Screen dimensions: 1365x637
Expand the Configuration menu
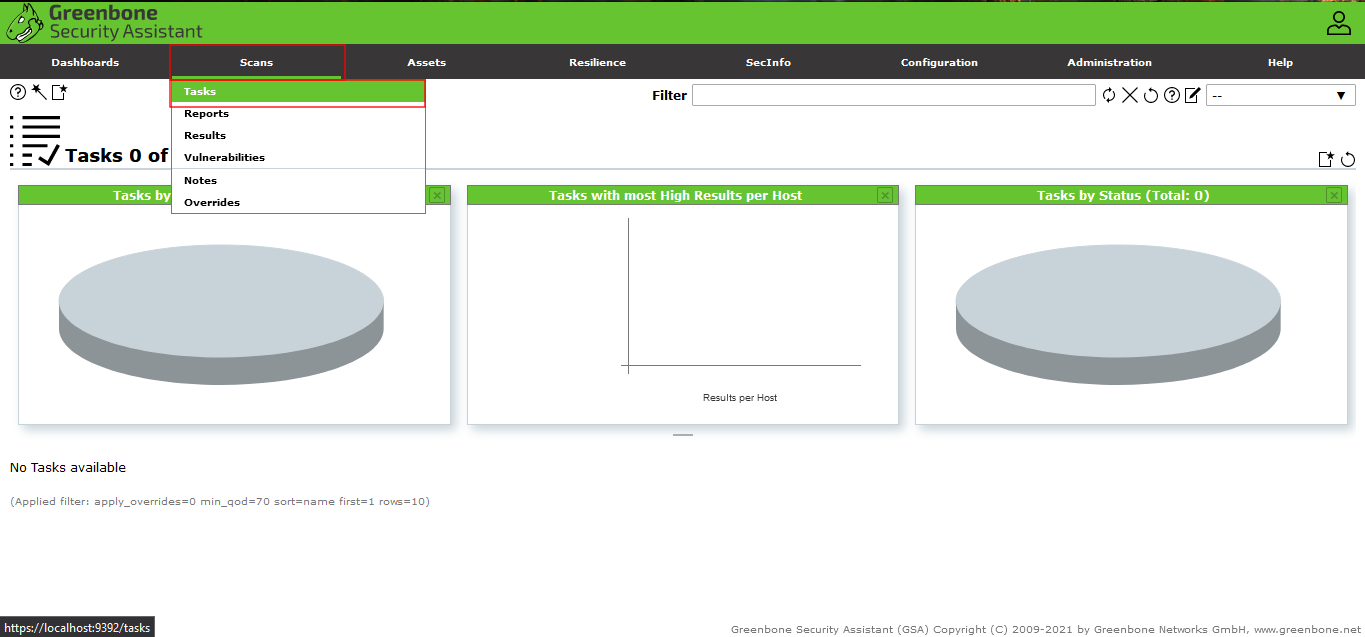[939, 62]
